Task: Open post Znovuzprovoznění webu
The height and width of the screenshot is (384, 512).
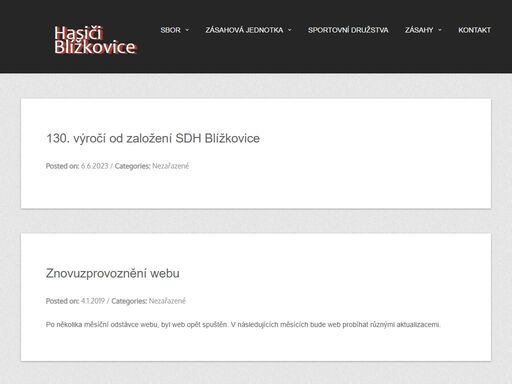Action: point(112,273)
